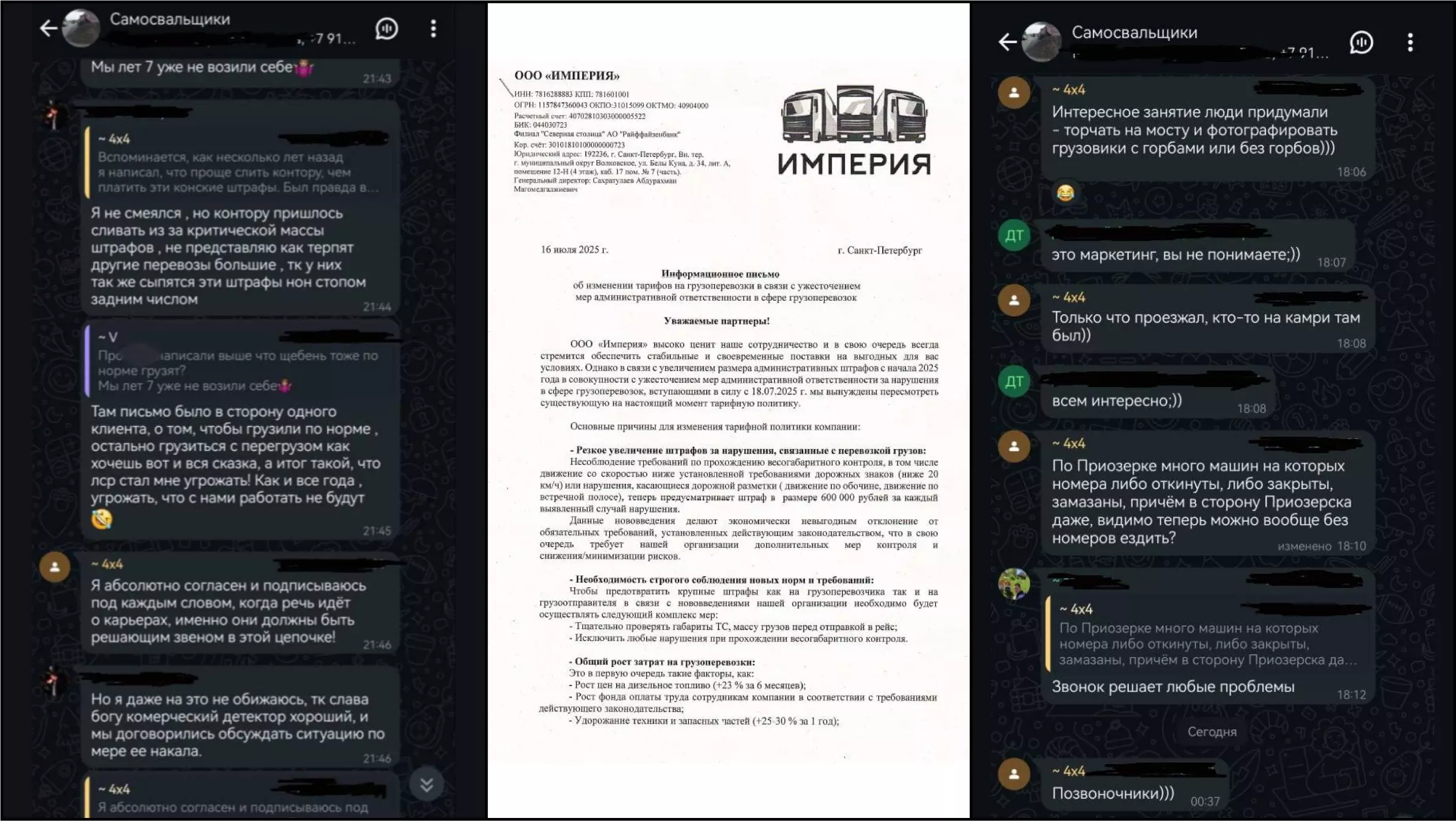This screenshot has width=1456, height=821.
Task: Open three-dot menu in left chat header
Action: point(433,29)
